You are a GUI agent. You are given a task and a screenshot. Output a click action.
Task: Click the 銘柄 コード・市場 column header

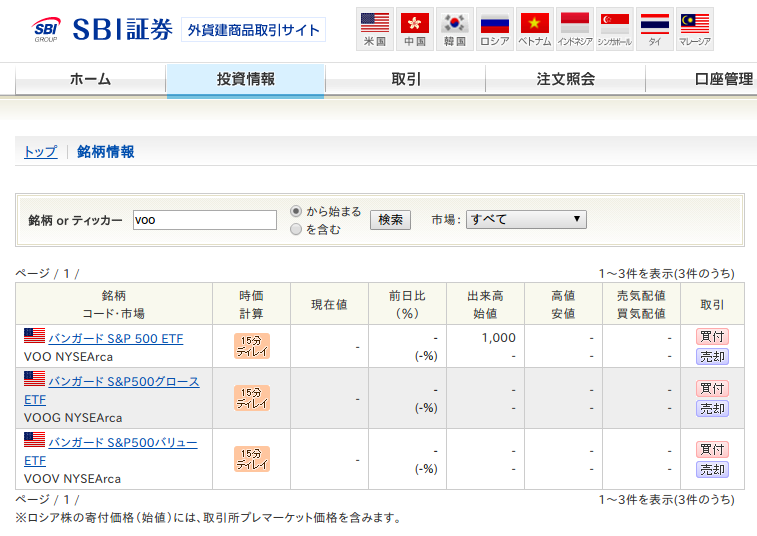click(x=114, y=304)
